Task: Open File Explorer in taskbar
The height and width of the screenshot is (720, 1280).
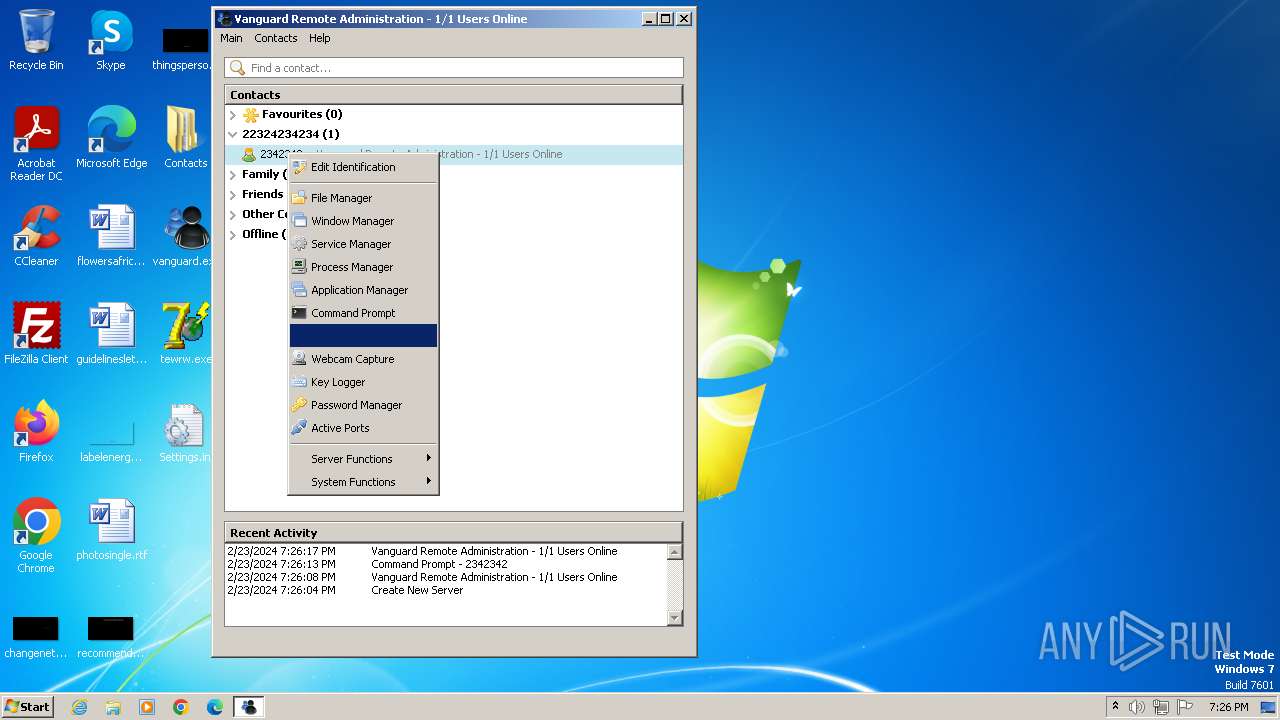Action: [x=113, y=707]
